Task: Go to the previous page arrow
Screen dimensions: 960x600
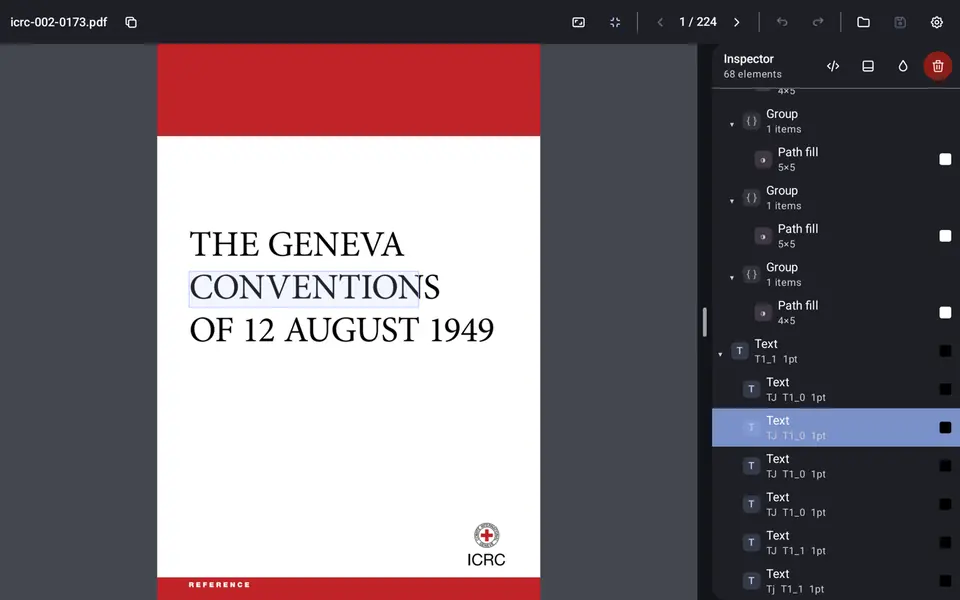Action: coord(660,22)
